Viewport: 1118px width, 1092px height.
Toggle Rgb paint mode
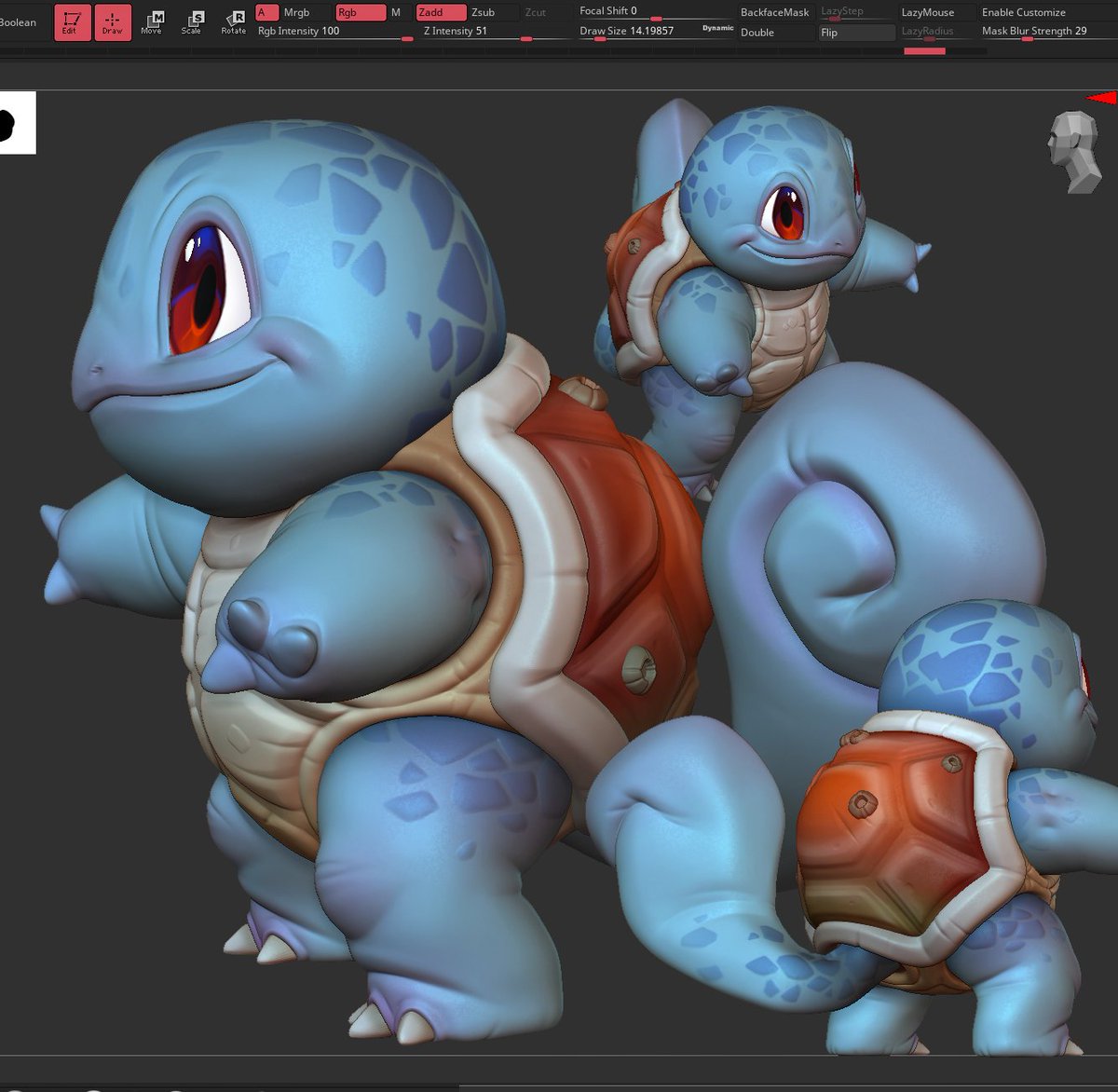[361, 12]
